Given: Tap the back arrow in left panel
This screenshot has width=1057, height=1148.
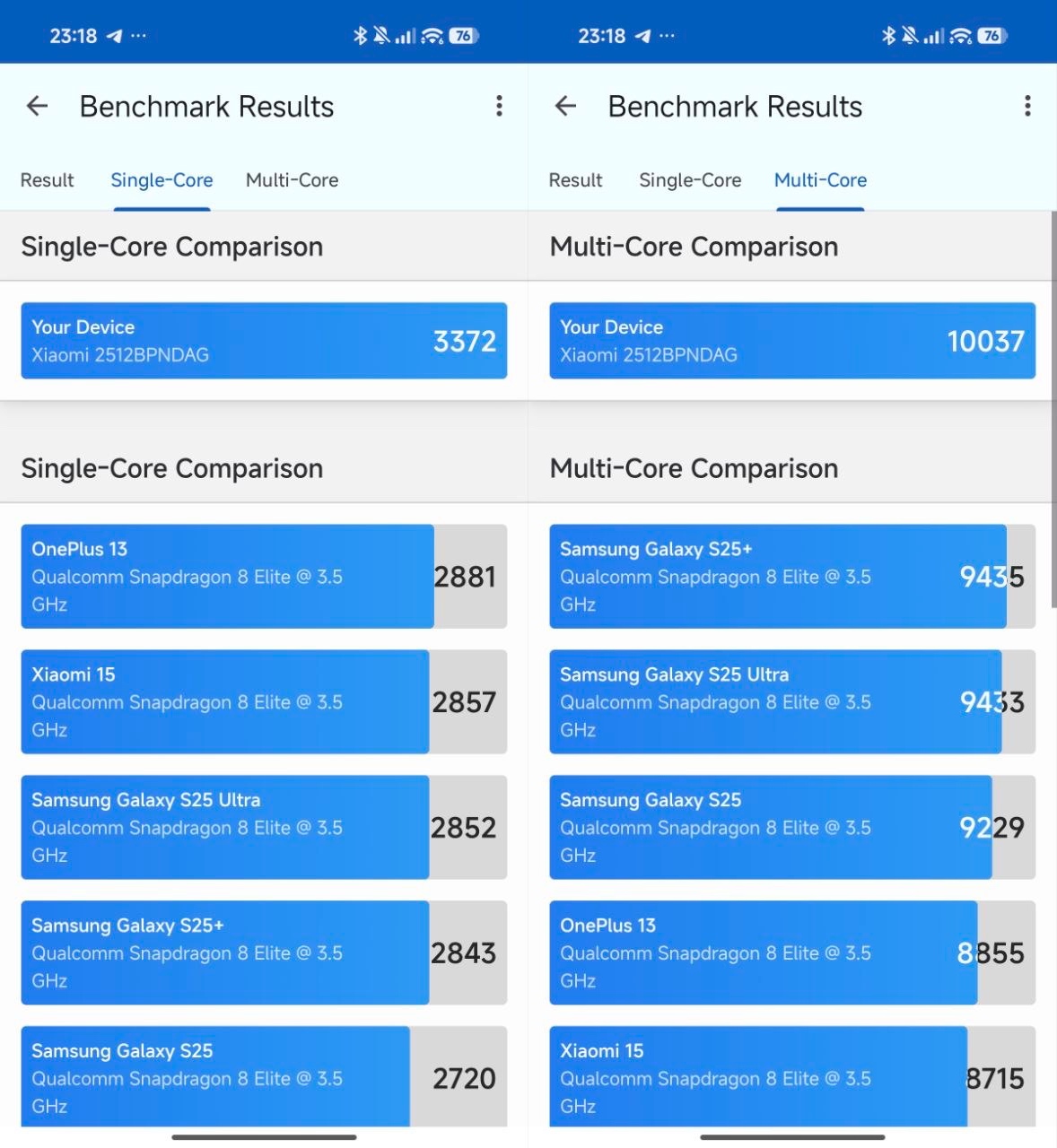Looking at the screenshot, I should pyautogui.click(x=38, y=107).
